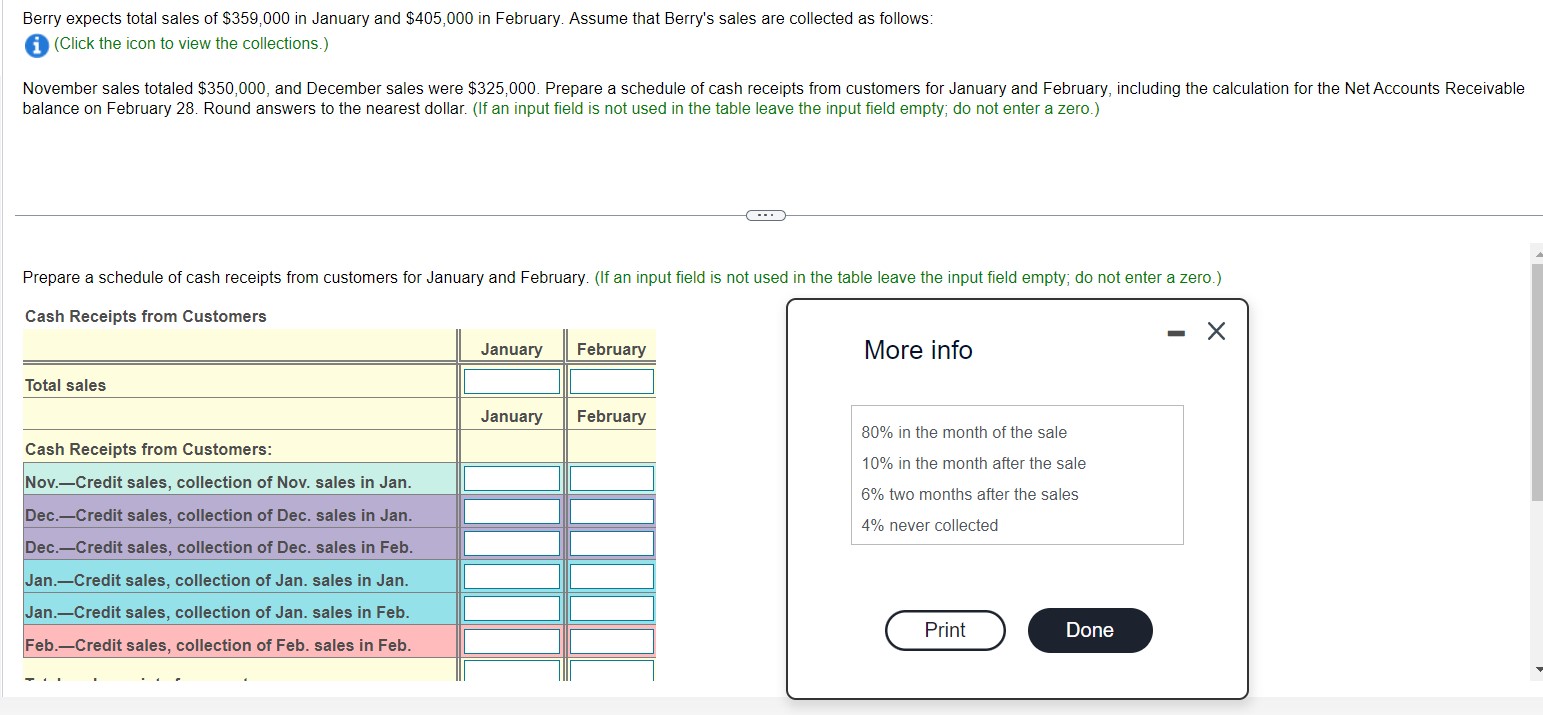Click the More info dialog title
Viewport: 1543px width, 715px height.
point(917,349)
